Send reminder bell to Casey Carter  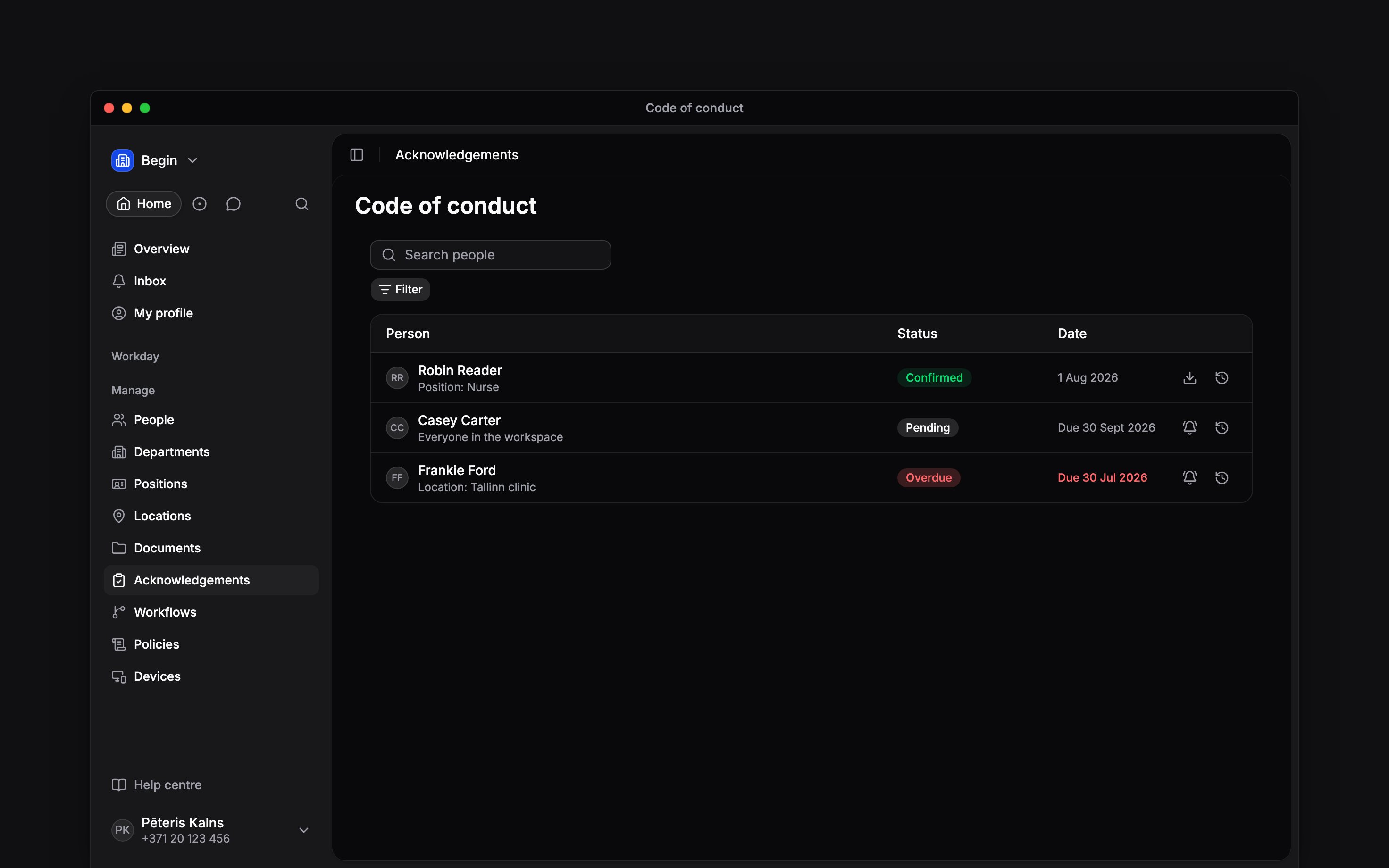point(1190,428)
